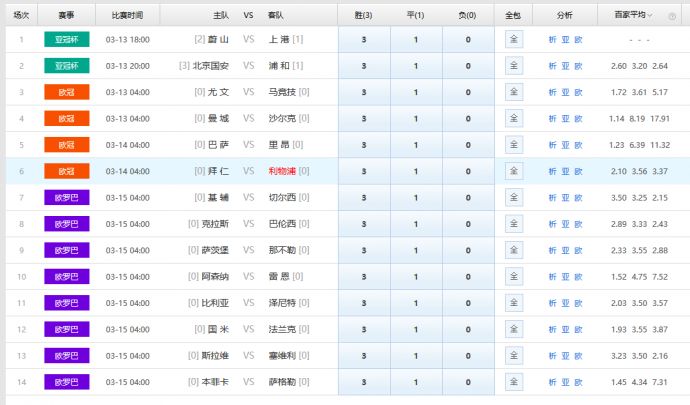Pick 平 1 for match 12 国米
690x405 pixels.
click(x=416, y=329)
